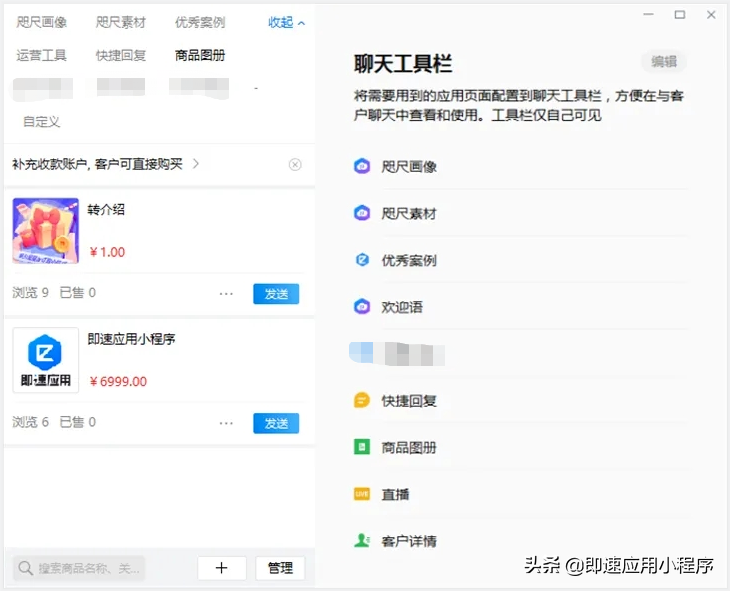Click the 咫尺素材 icon in toolbar list
Image resolution: width=730 pixels, height=591 pixels.
pyautogui.click(x=362, y=213)
